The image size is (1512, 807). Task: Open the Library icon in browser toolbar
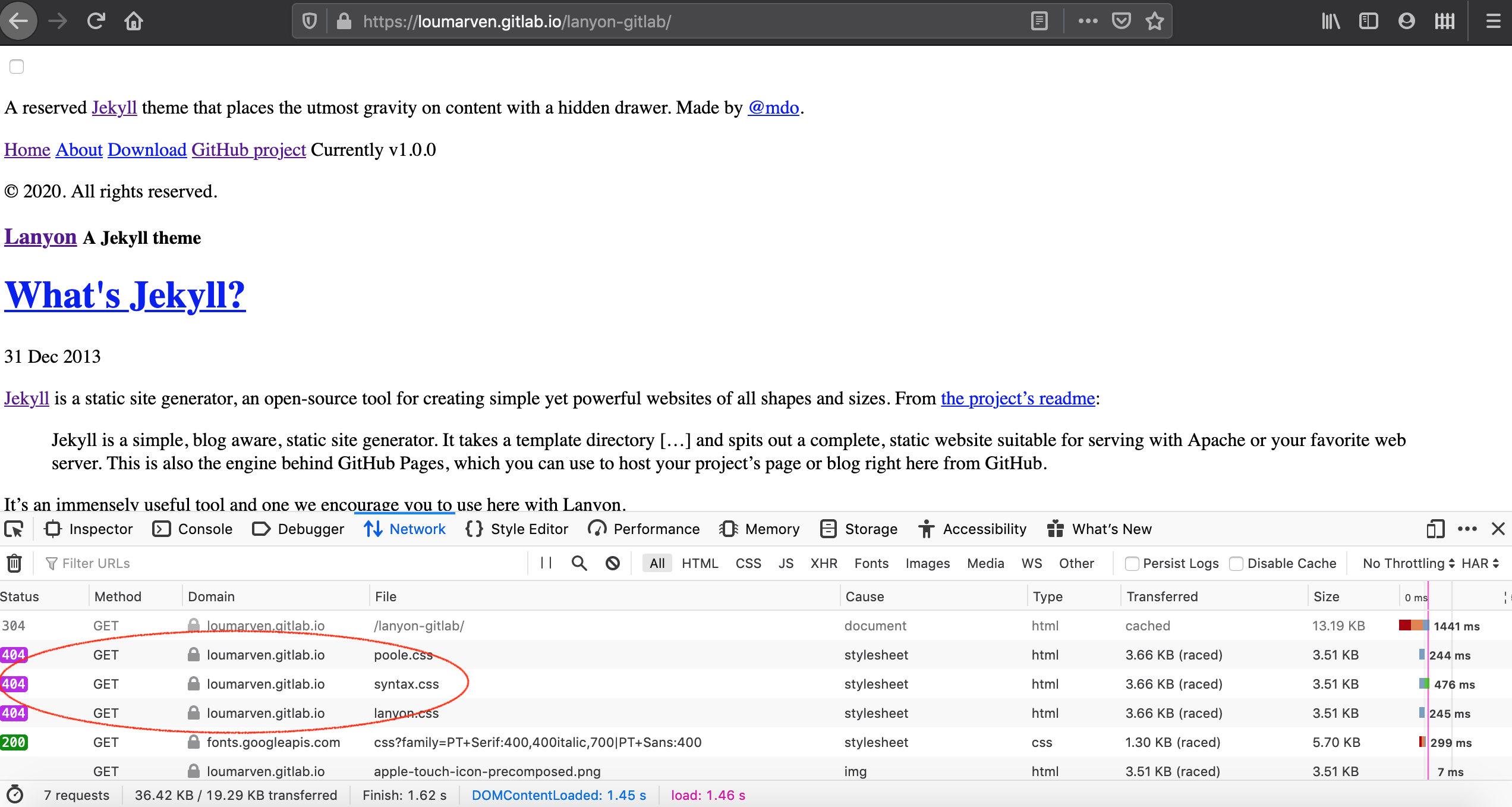click(x=1330, y=21)
